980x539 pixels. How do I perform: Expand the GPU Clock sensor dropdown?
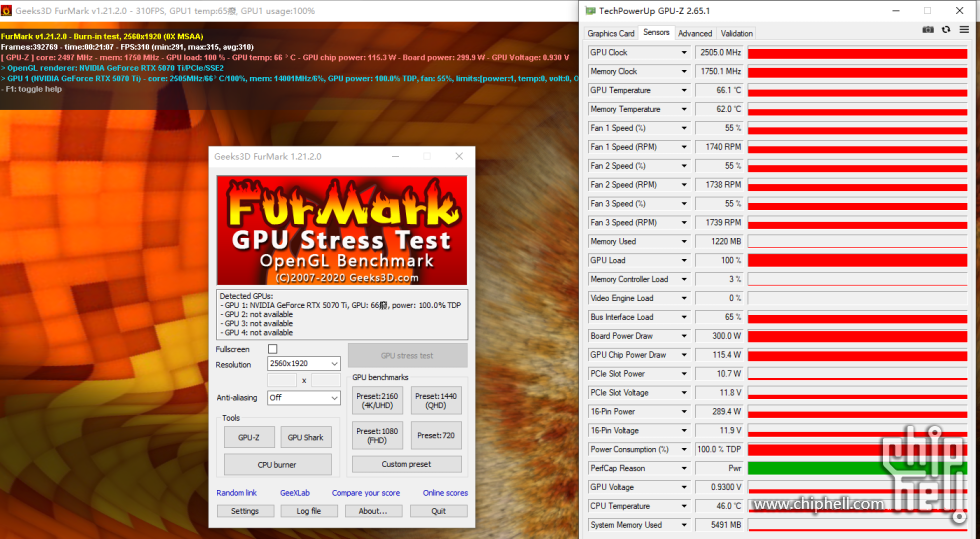[684, 53]
